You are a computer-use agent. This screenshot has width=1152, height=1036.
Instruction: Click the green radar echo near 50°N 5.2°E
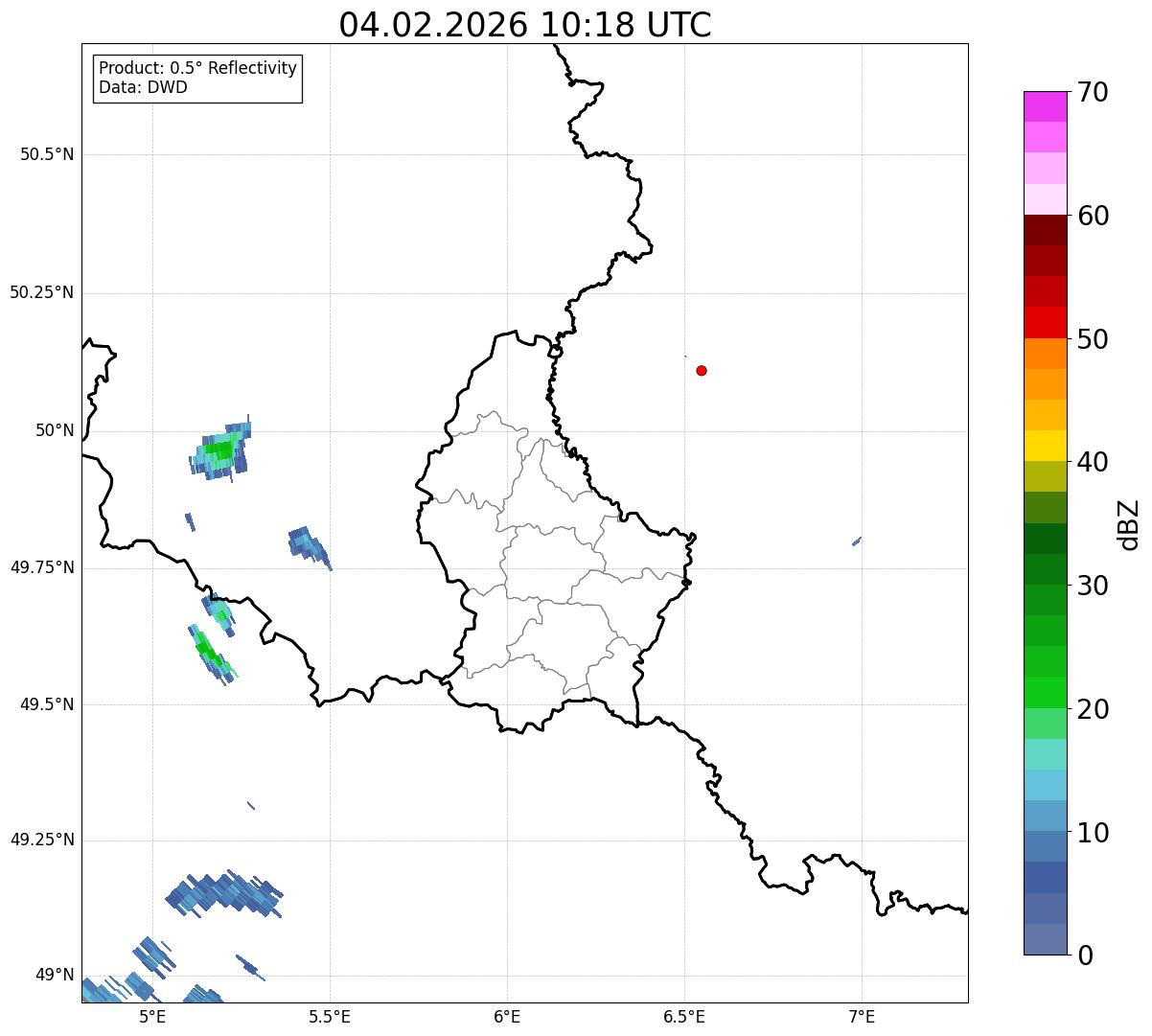coord(219,449)
